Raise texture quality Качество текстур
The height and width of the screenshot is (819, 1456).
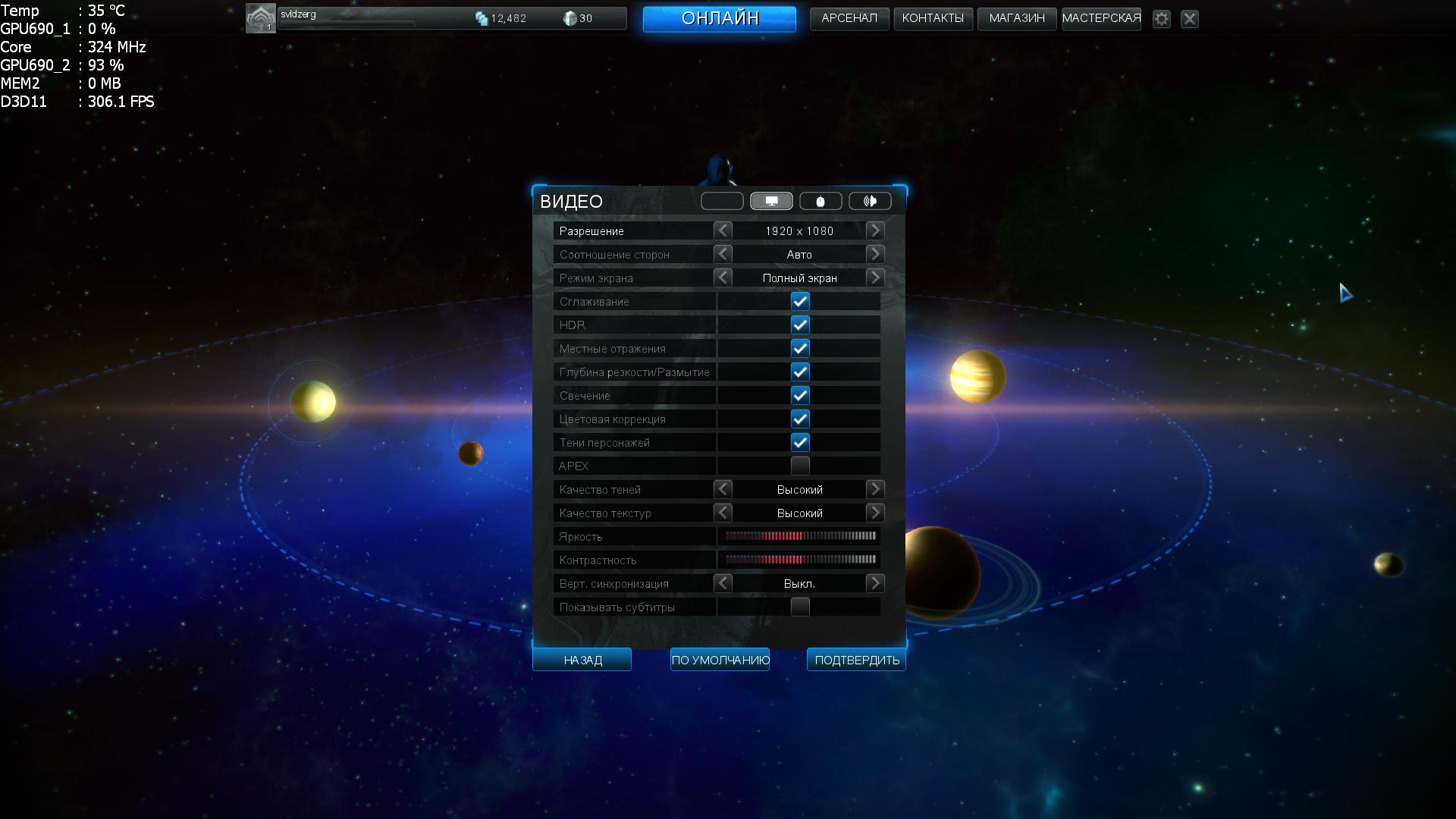875,513
